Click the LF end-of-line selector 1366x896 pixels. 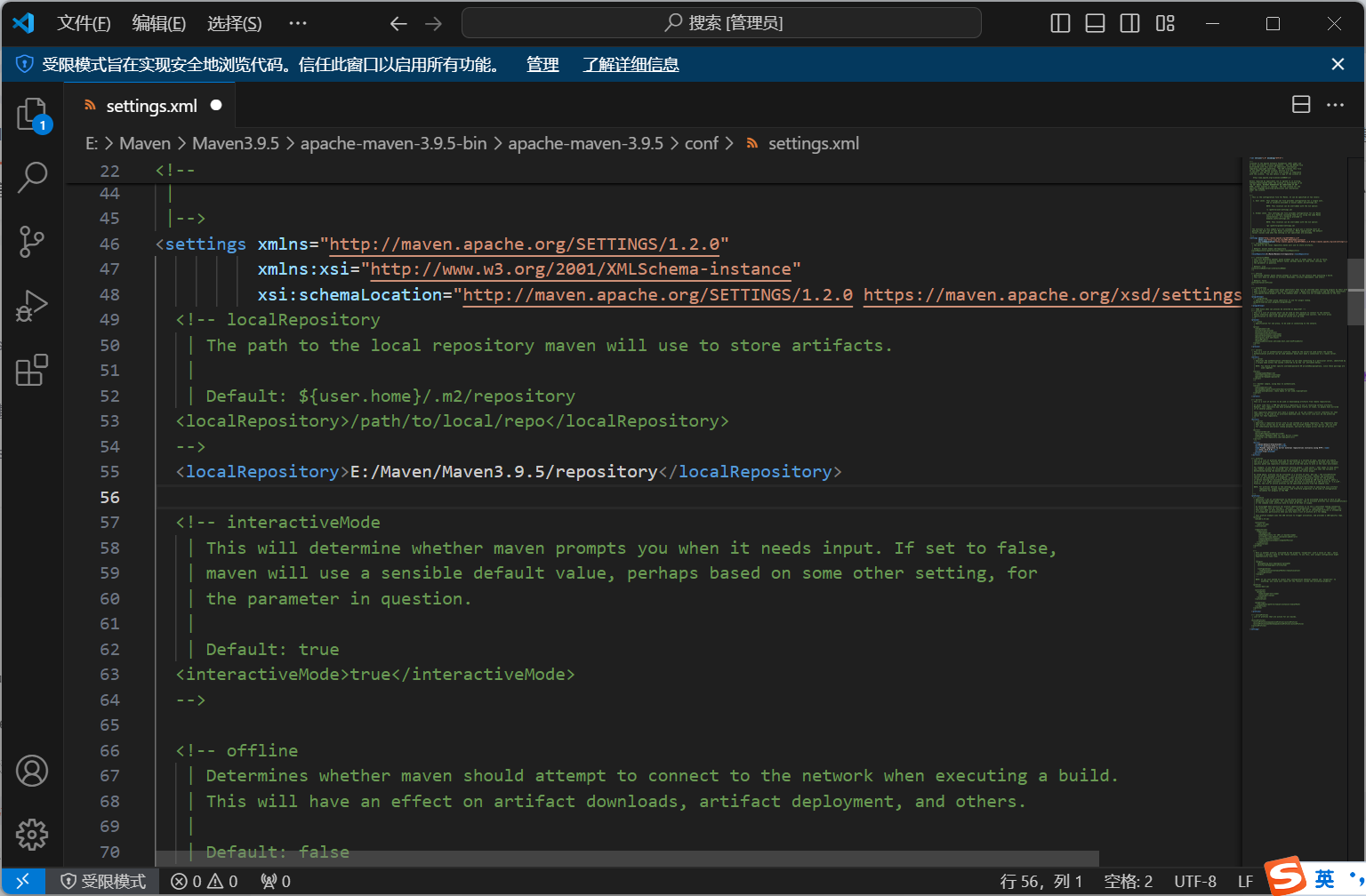(x=1245, y=881)
